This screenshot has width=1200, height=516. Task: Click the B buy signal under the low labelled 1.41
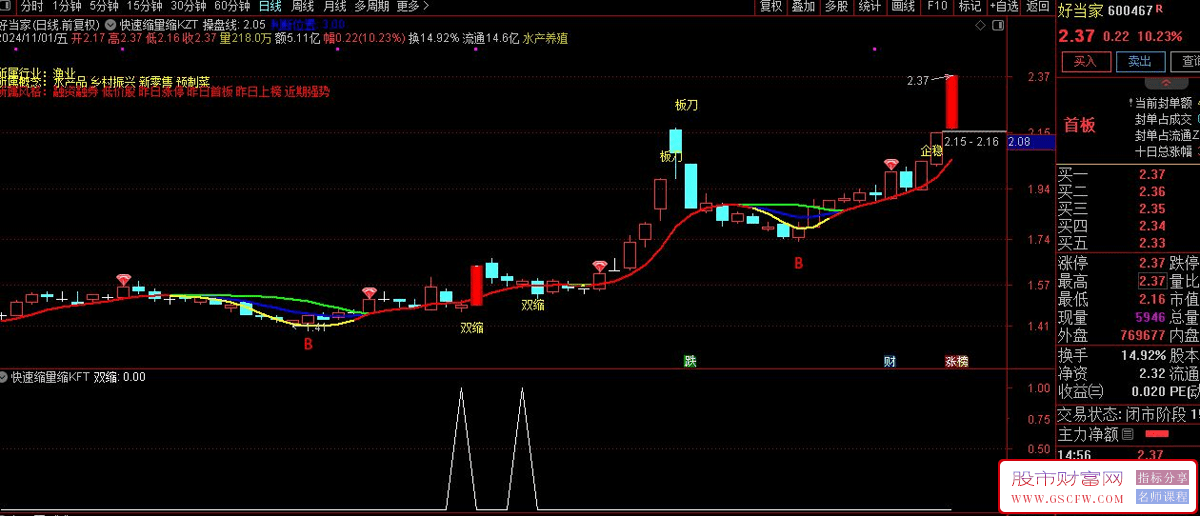(x=308, y=344)
